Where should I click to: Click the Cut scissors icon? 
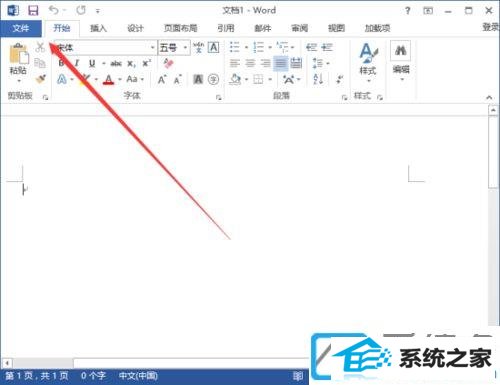coord(40,47)
